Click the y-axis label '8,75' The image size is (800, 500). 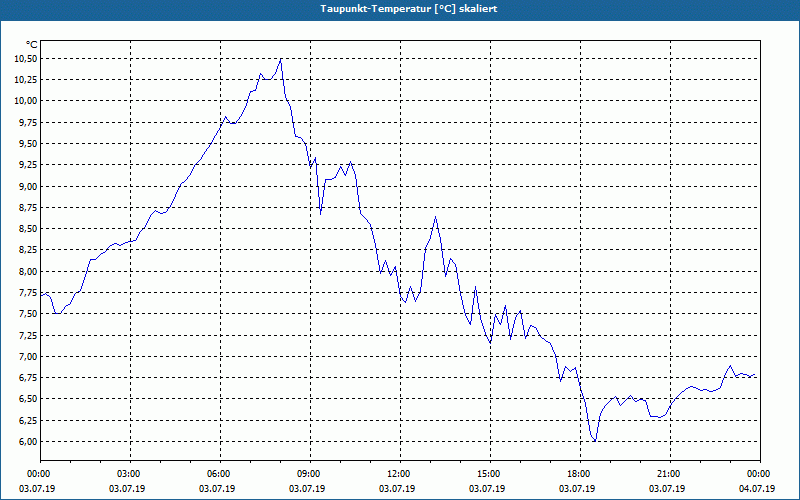click(x=28, y=208)
